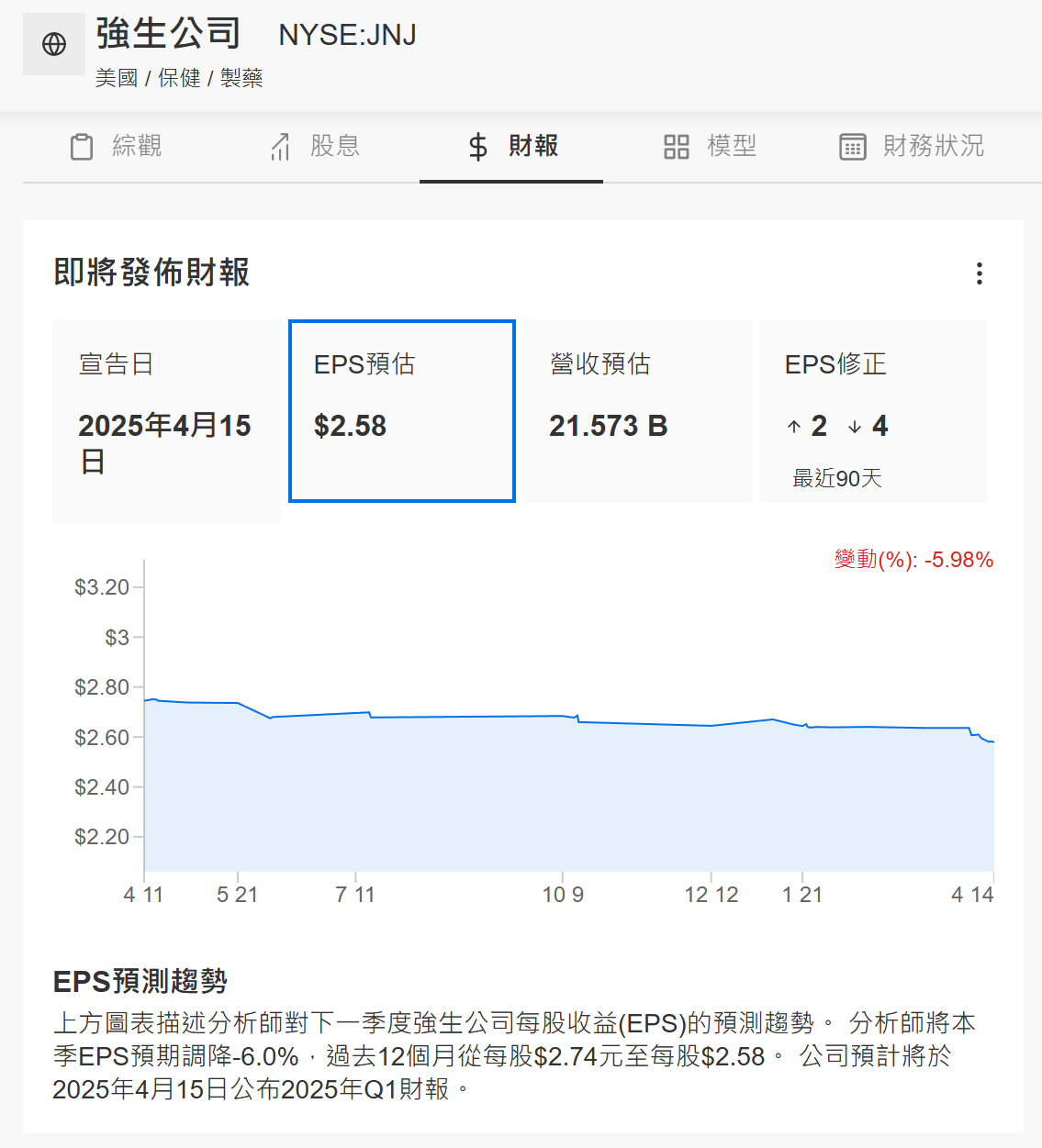Image resolution: width=1042 pixels, height=1148 pixels.
Task: Click the 最近90天 label
Action: tap(837, 478)
